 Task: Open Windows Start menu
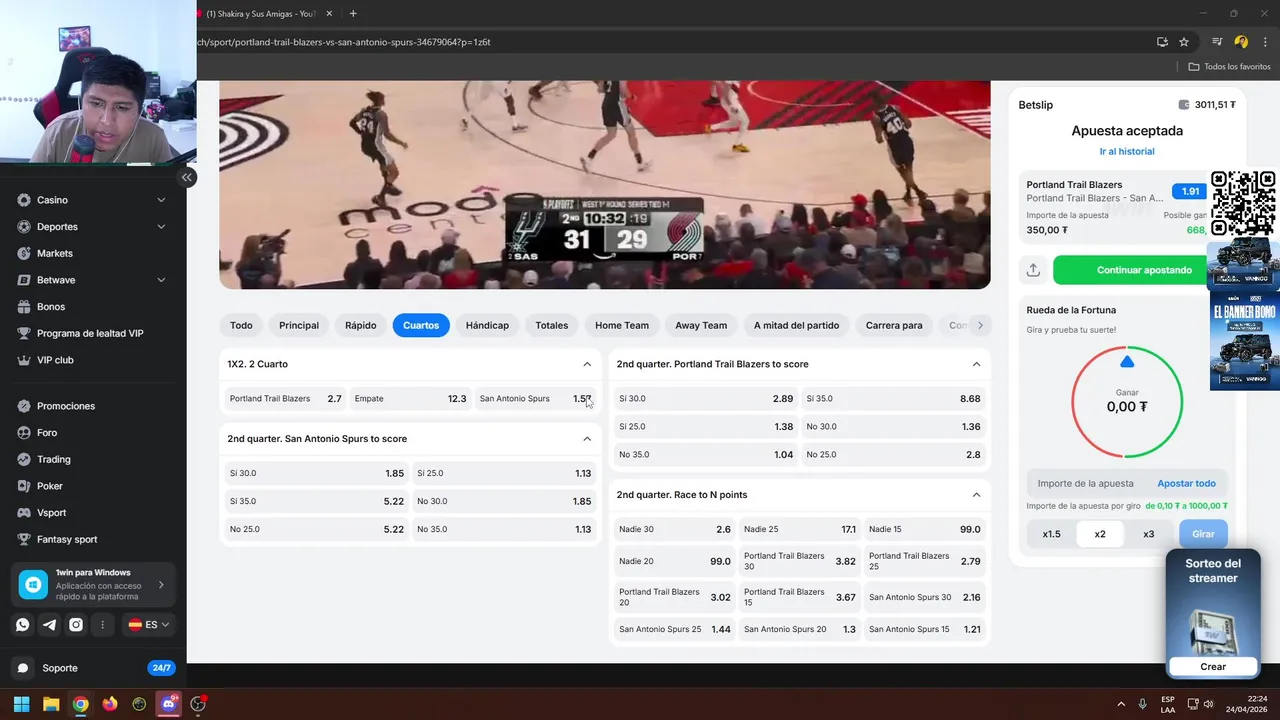[x=21, y=704]
